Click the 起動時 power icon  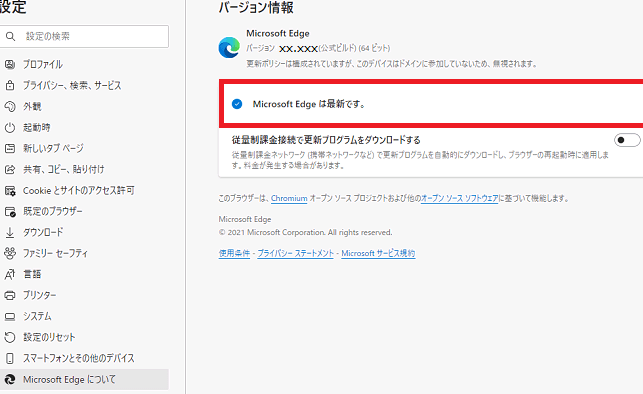(x=10, y=128)
